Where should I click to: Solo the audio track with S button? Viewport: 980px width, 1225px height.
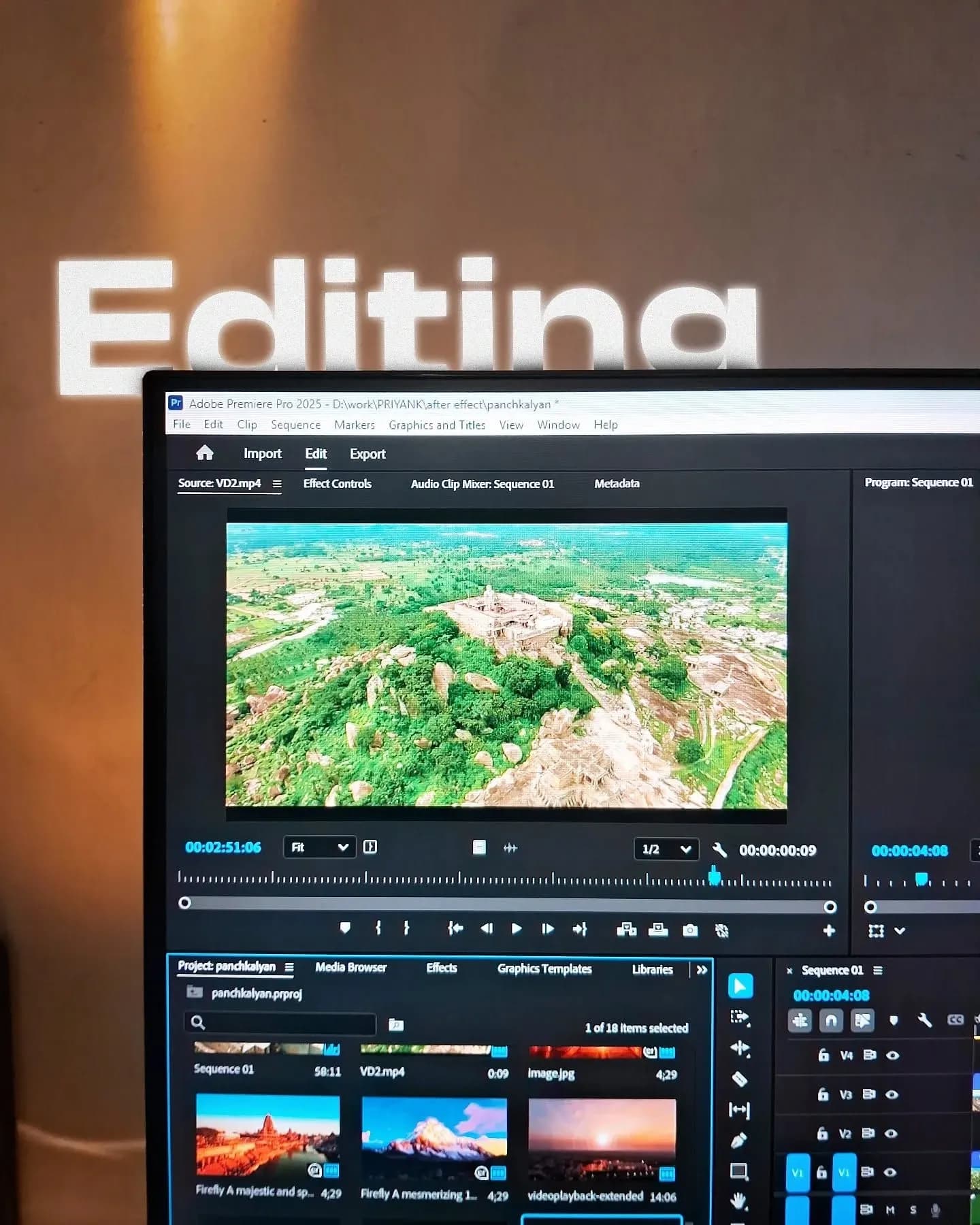point(913,1209)
